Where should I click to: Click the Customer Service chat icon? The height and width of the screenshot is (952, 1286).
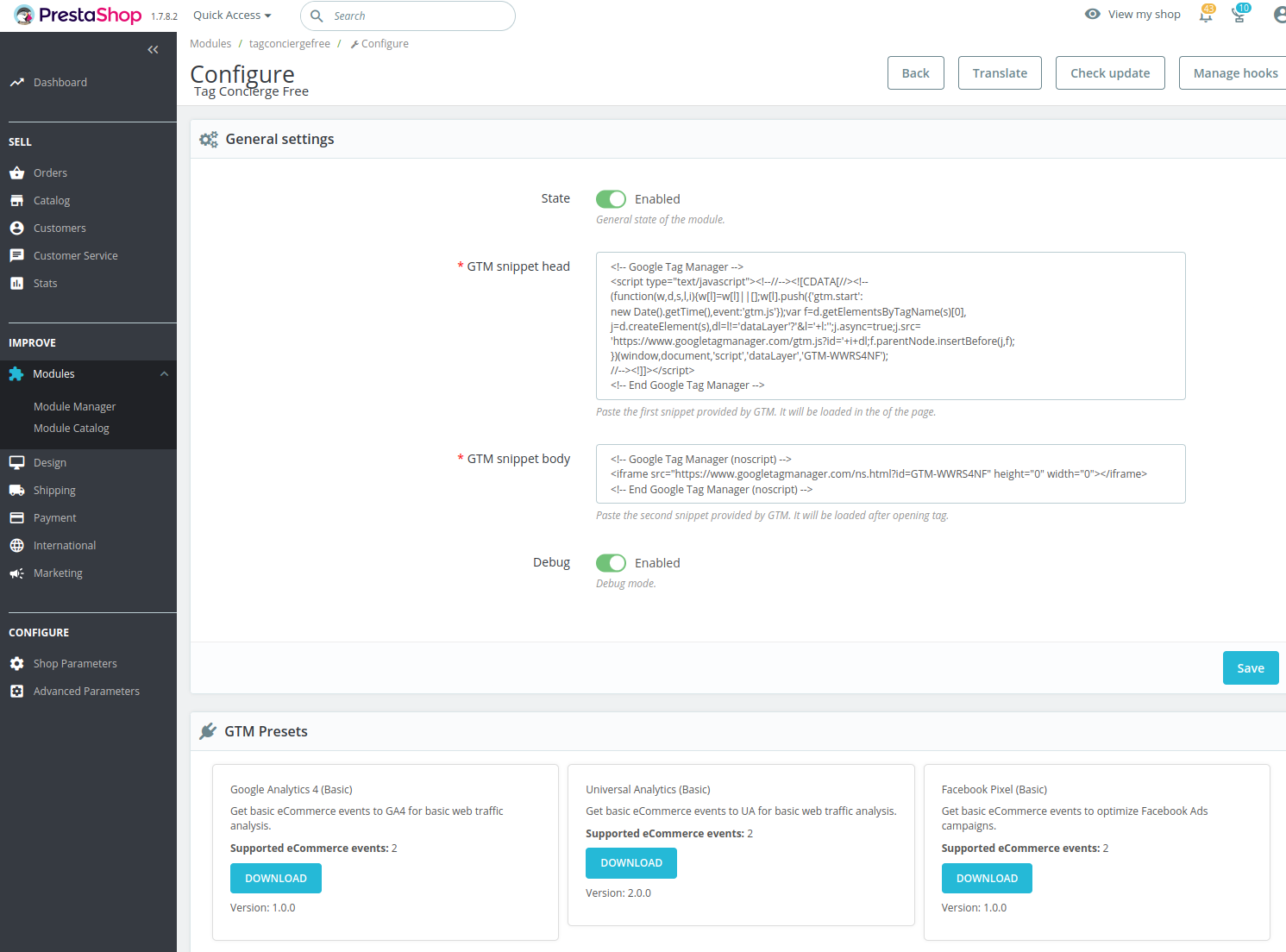[16, 256]
